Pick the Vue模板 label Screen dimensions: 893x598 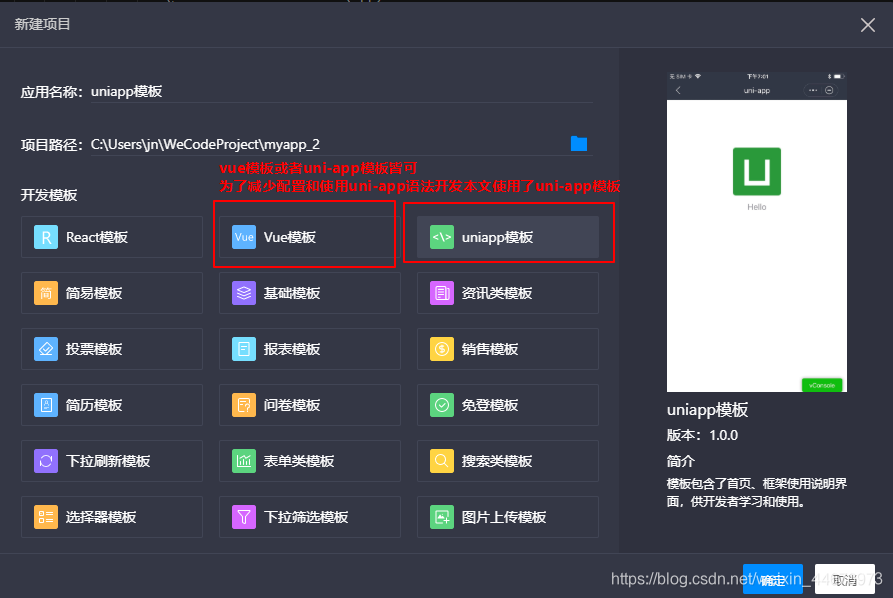pyautogui.click(x=289, y=237)
